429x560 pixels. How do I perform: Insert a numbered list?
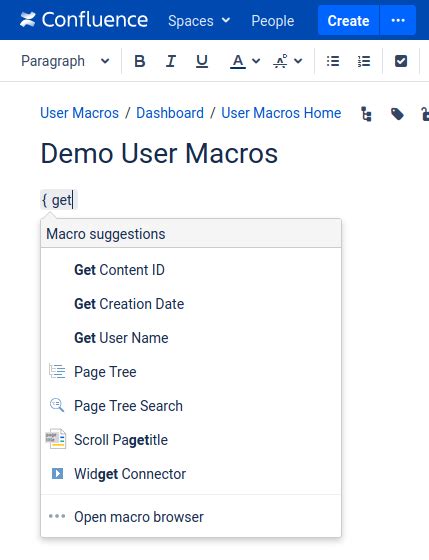click(x=364, y=61)
